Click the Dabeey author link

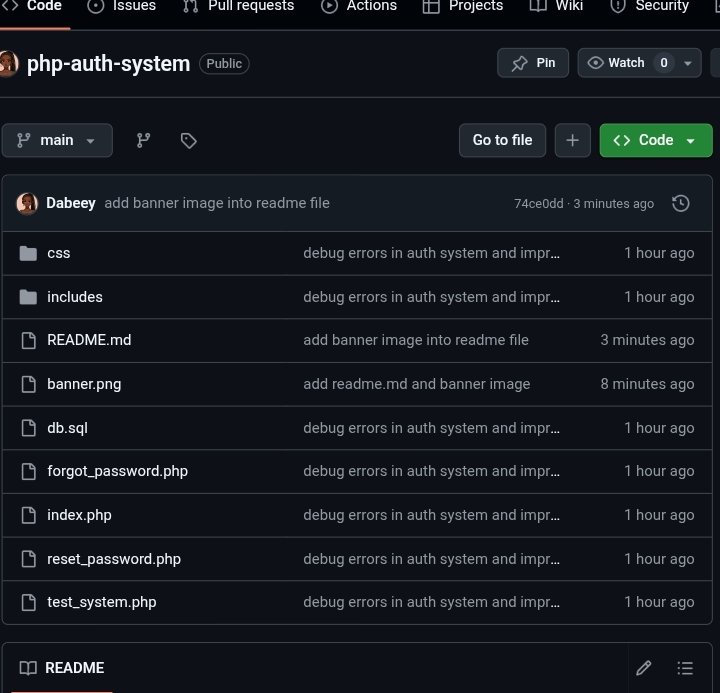[71, 203]
